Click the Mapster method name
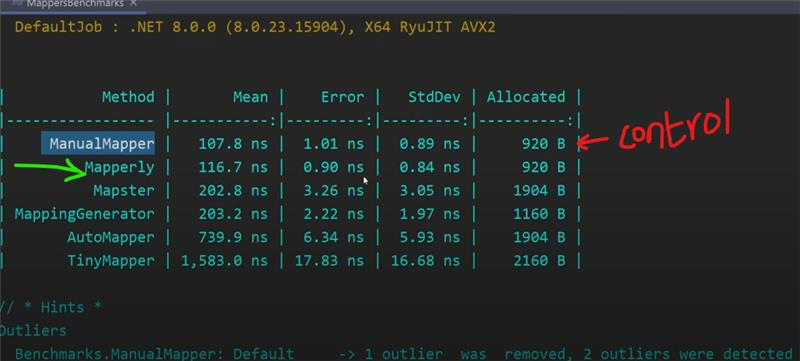Image resolution: width=800 pixels, height=361 pixels. pos(124,191)
